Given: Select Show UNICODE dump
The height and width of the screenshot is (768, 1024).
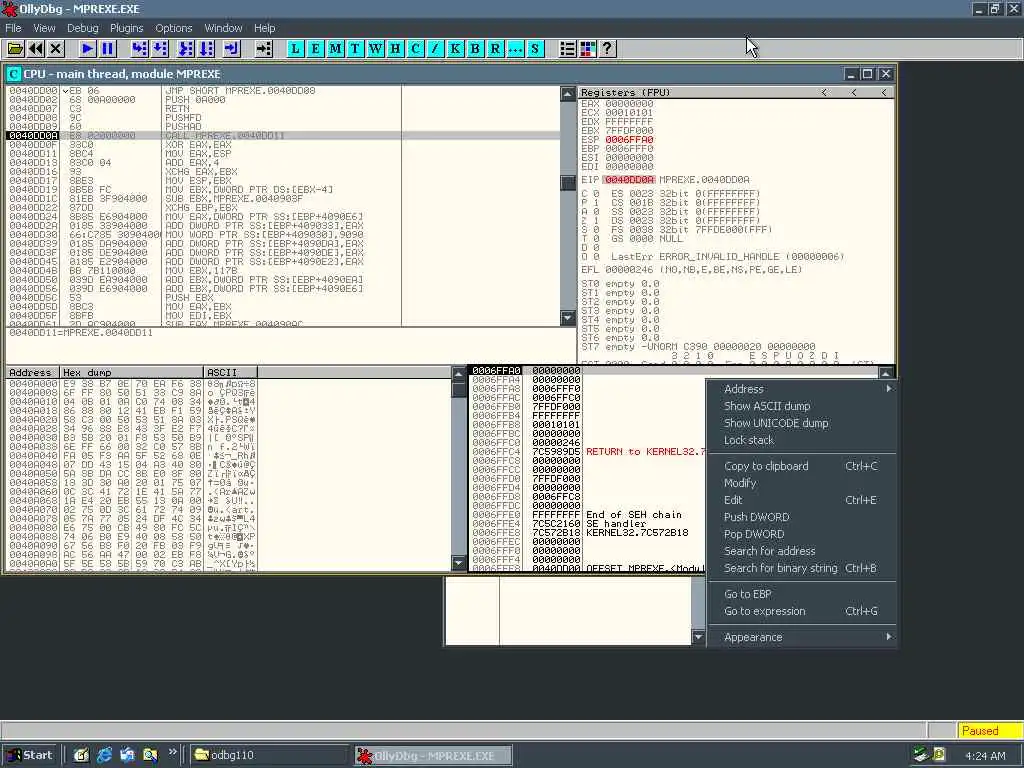Looking at the screenshot, I should [x=803, y=423].
